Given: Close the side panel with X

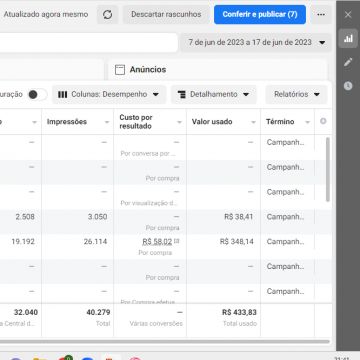Looking at the screenshot, I should tap(348, 15).
